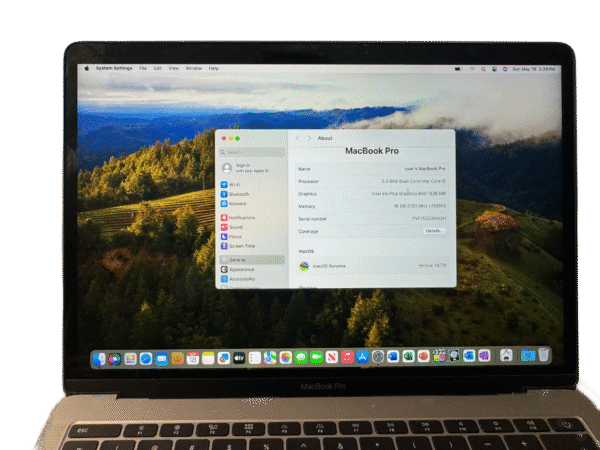Go back using the left chevron

point(298,138)
